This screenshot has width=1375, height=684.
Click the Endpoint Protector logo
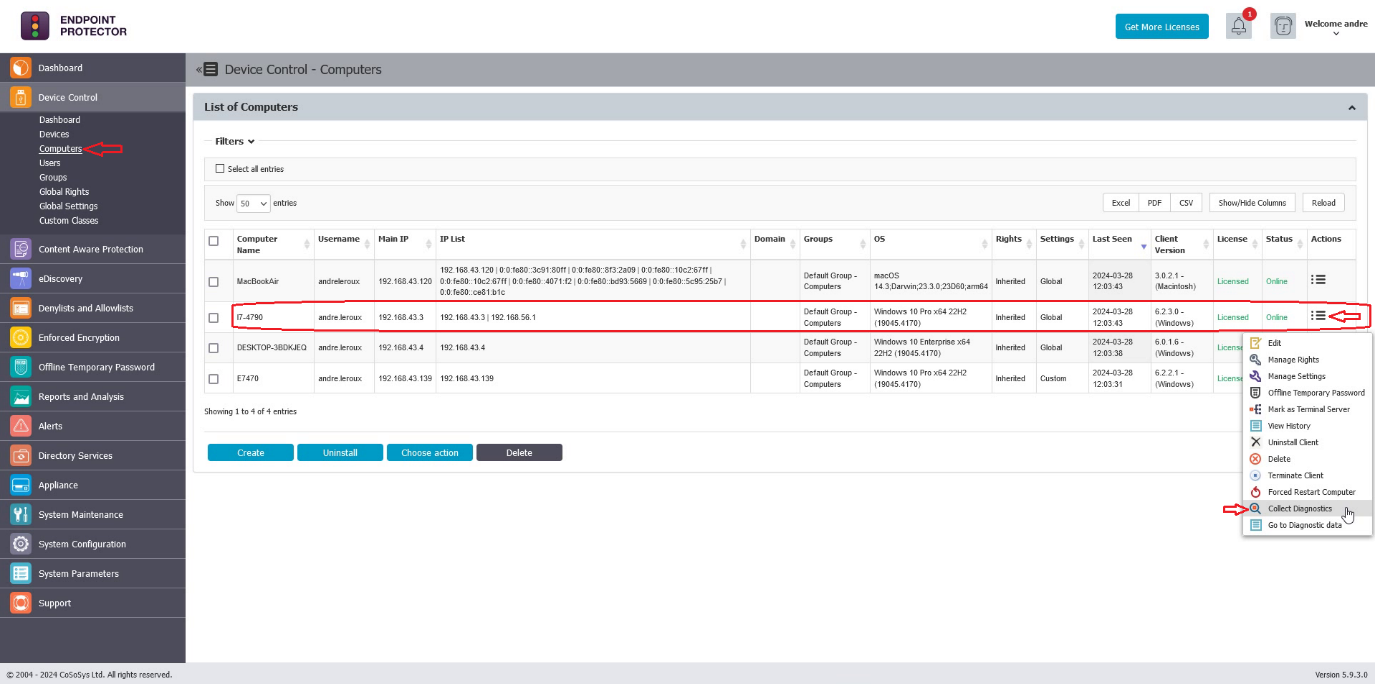75,25
